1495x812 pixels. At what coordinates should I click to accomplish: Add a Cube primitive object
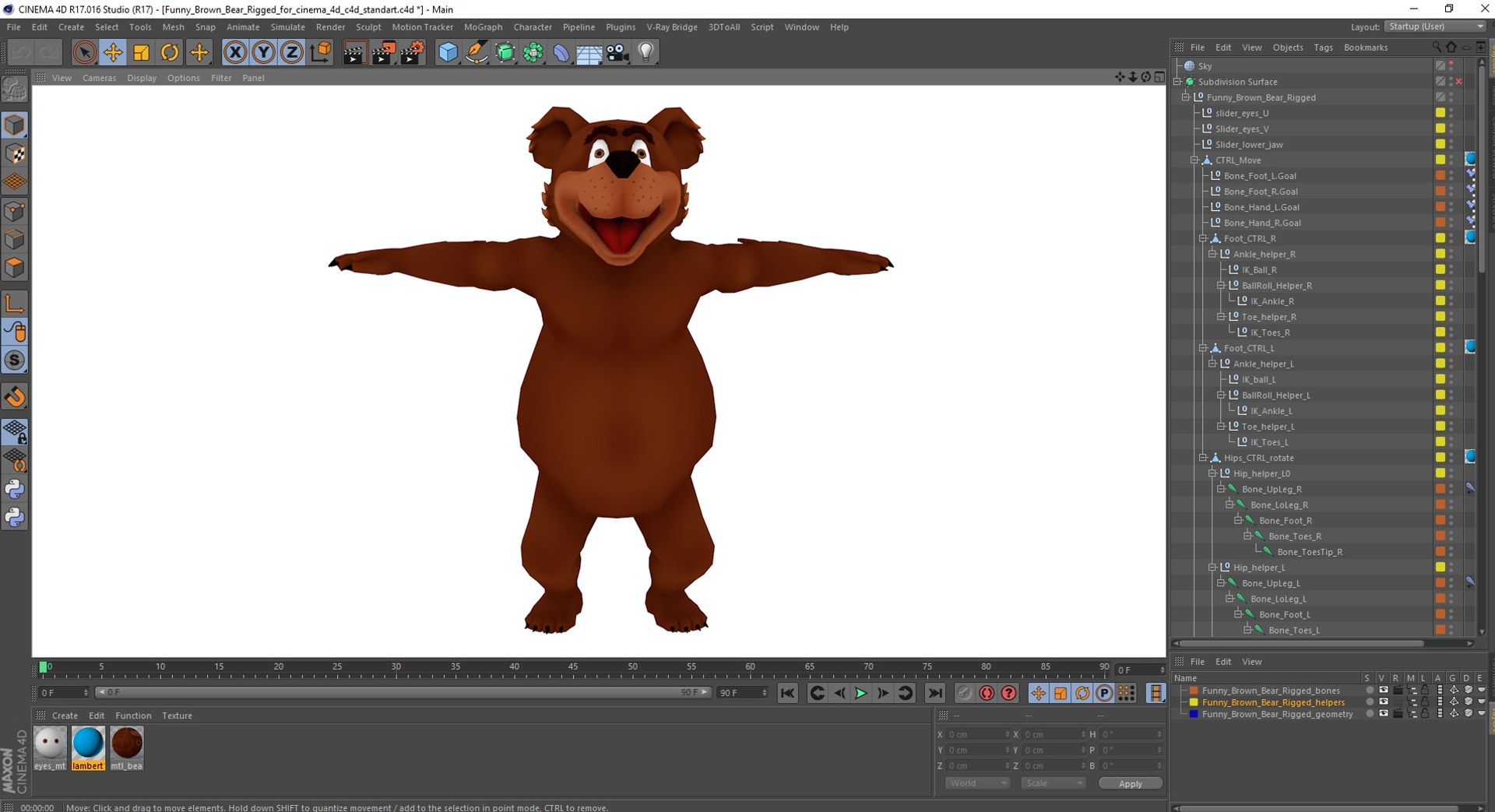point(448,53)
